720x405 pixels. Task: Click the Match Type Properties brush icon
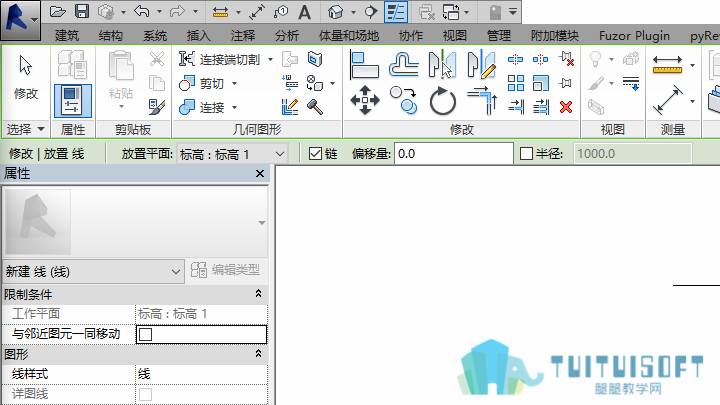pyautogui.click(x=157, y=107)
